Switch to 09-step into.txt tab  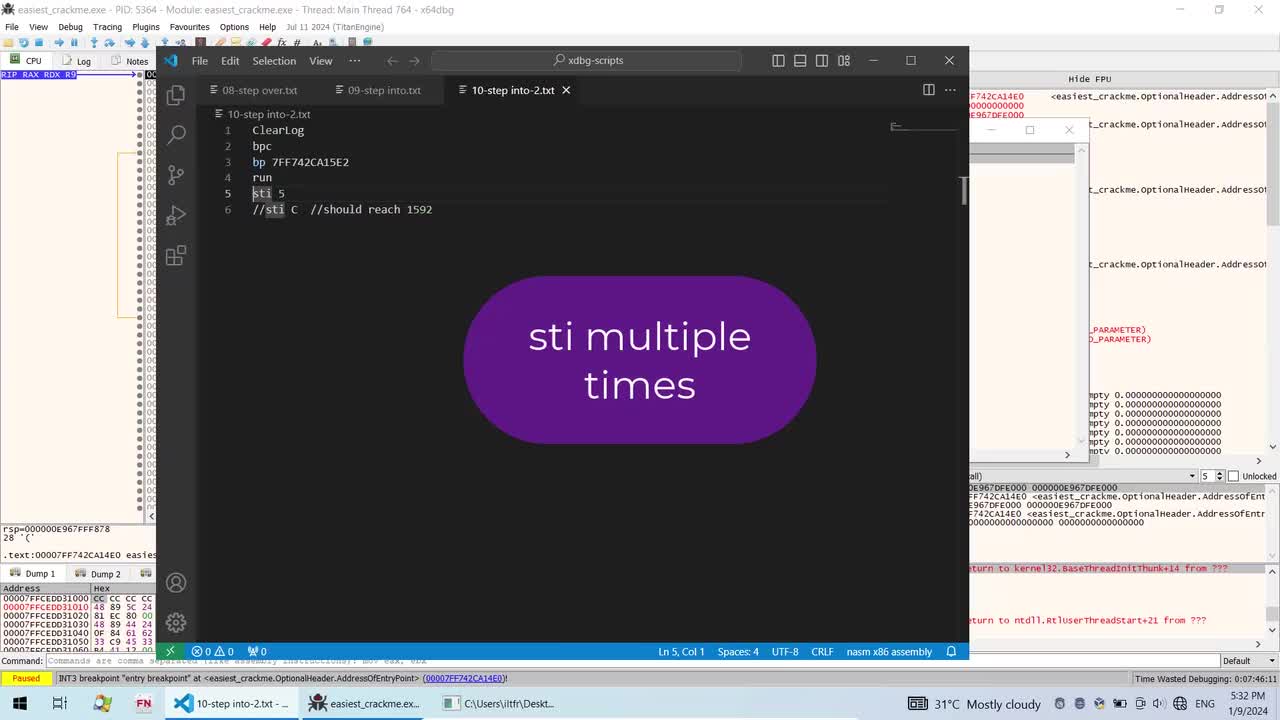[x=378, y=90]
